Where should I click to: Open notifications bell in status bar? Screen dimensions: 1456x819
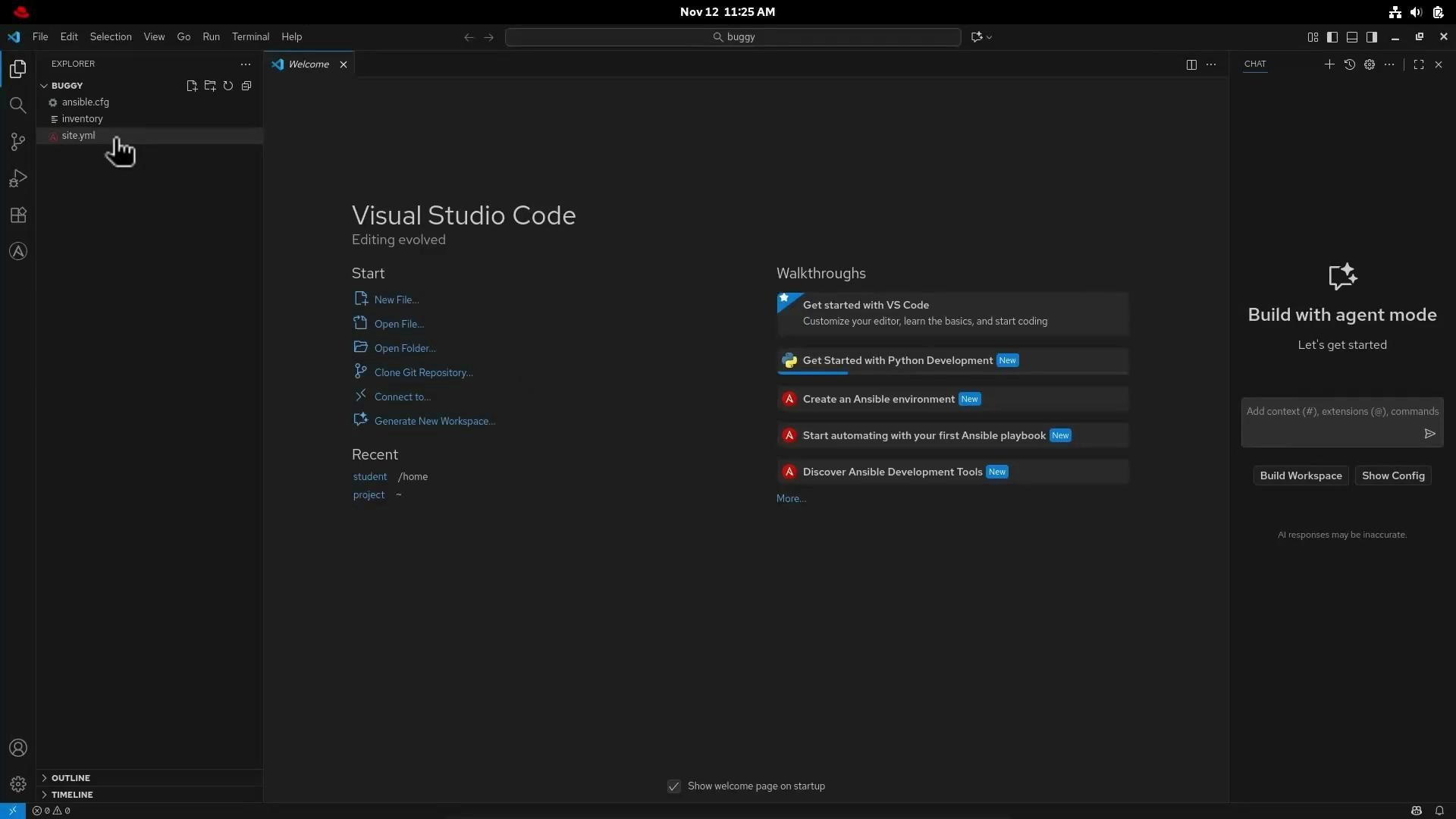[x=1439, y=811]
